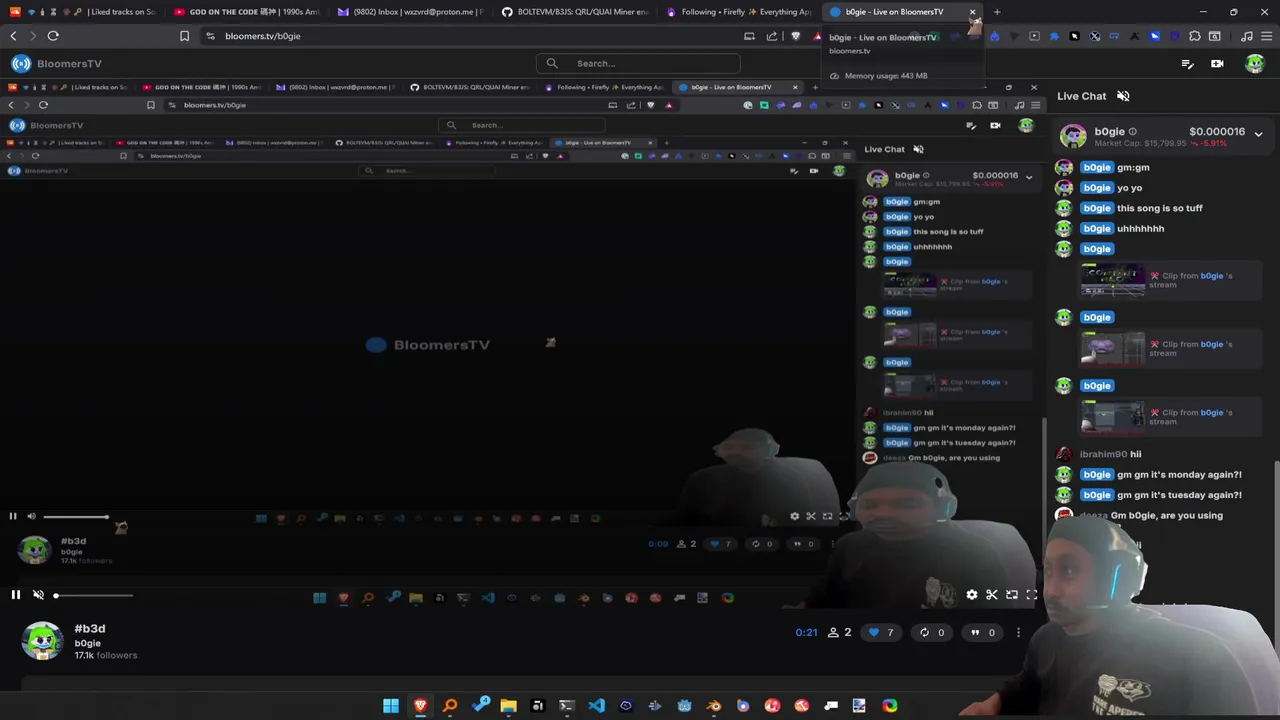Expand the b0gie token price card chevron
The image size is (1280, 720).
coord(1259,133)
